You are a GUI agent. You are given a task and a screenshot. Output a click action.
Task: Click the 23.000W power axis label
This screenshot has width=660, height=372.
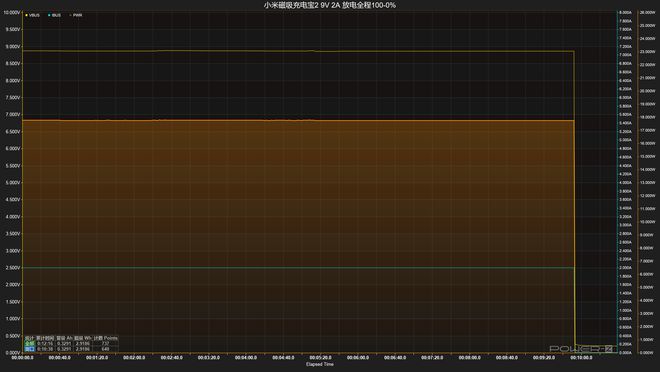647,52
